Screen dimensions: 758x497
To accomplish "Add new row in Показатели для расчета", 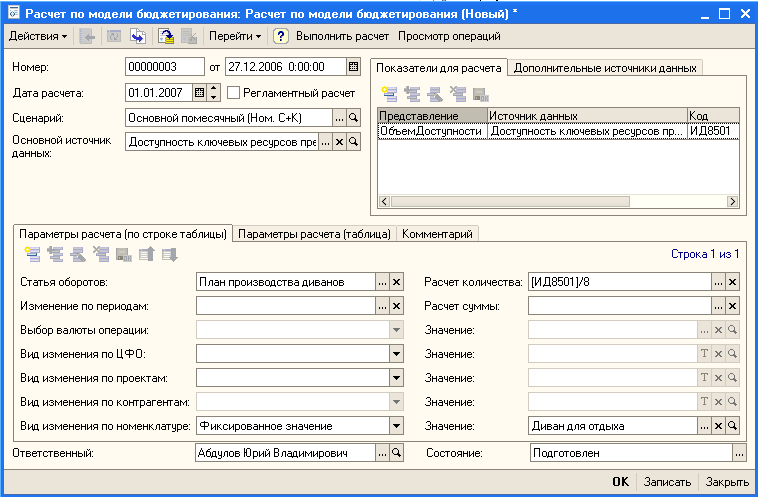I will tap(387, 94).
